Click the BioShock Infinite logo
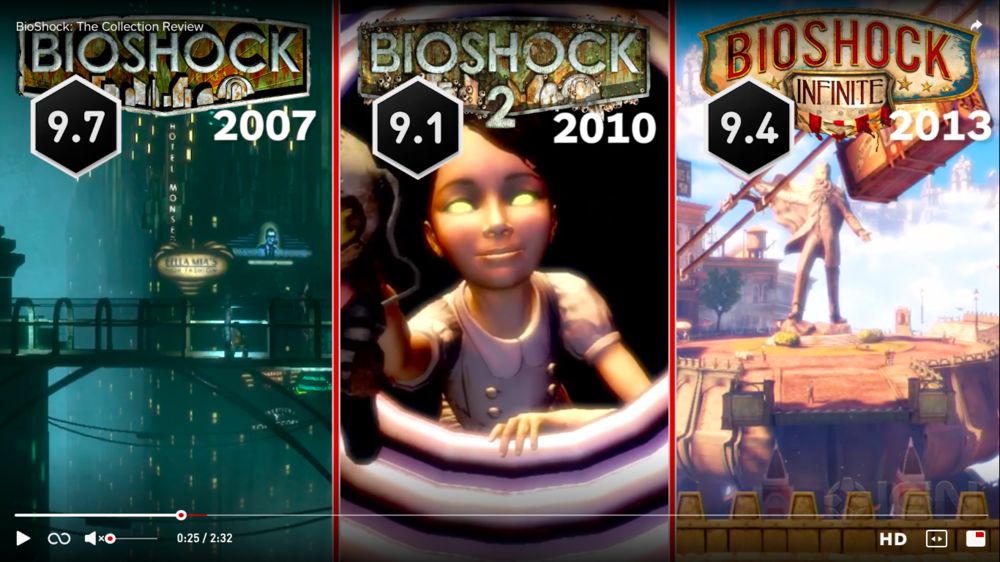The height and width of the screenshot is (562, 1000). (x=841, y=70)
